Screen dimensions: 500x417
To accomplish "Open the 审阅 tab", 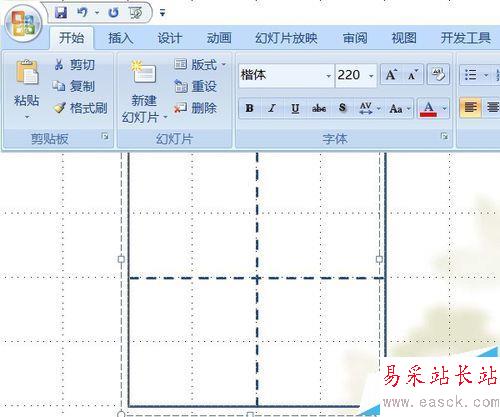I will click(x=355, y=38).
